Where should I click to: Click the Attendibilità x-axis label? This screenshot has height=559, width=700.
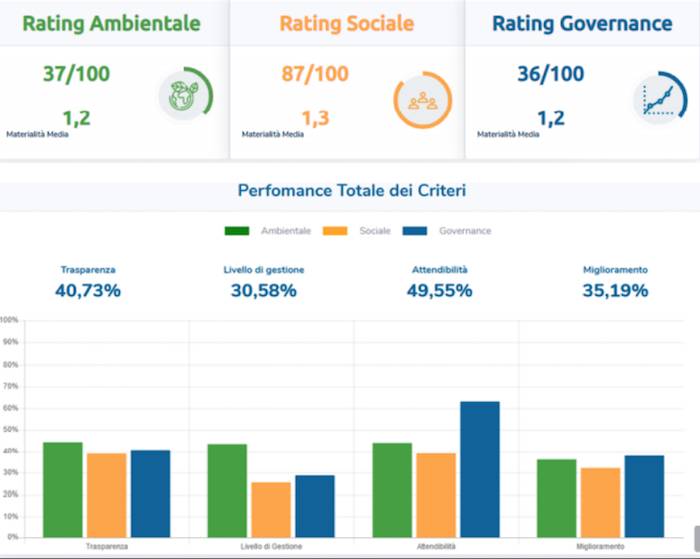pos(436,546)
